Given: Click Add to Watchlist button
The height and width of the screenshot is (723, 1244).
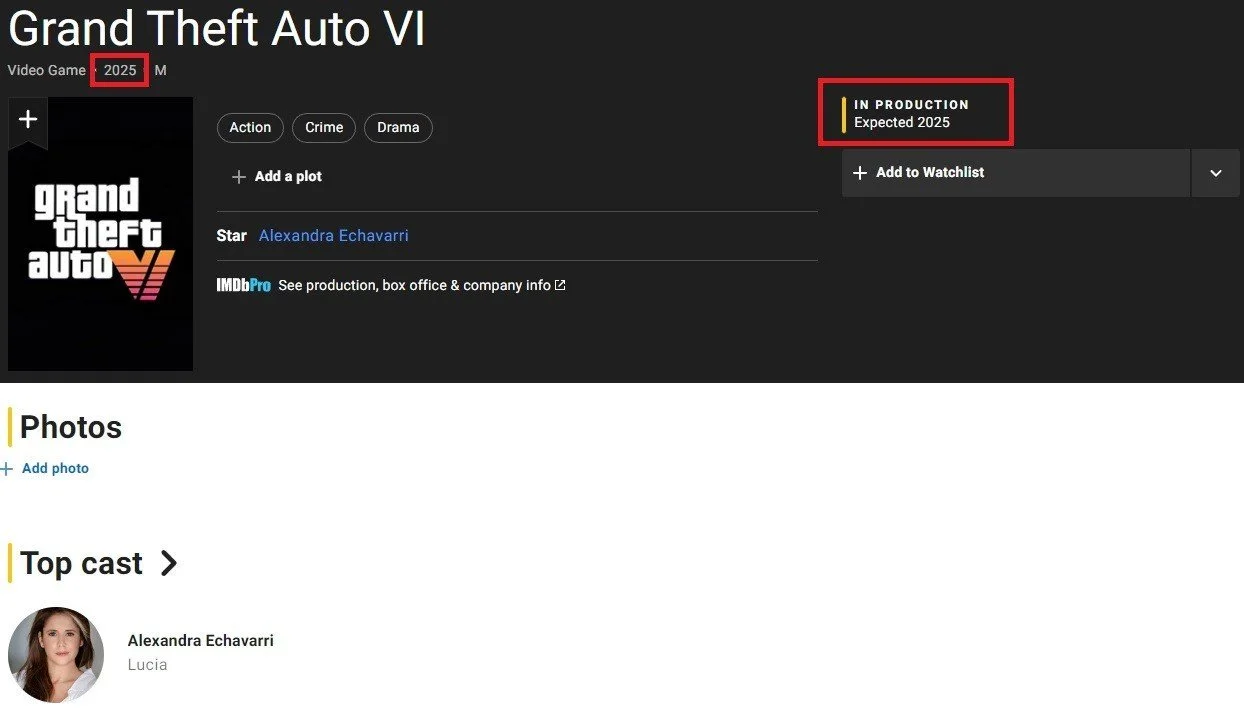Looking at the screenshot, I should (1016, 173).
